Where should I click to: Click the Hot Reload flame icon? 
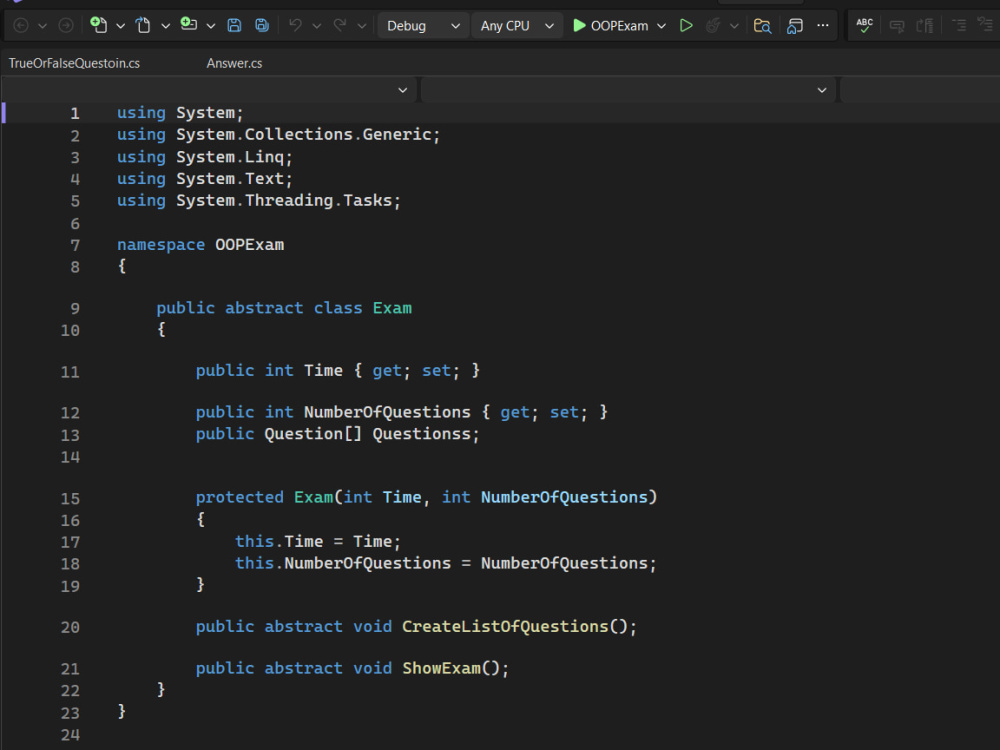click(x=713, y=26)
